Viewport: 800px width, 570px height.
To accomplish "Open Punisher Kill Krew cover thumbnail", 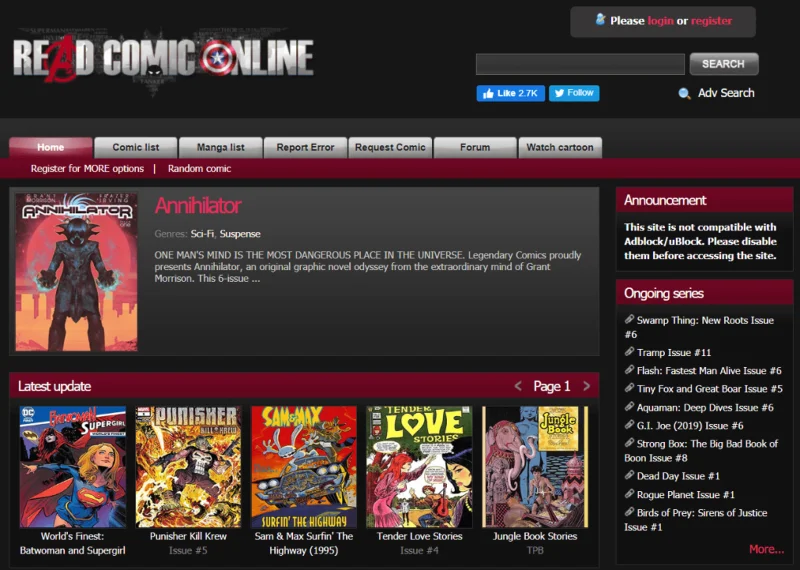I will pyautogui.click(x=188, y=466).
